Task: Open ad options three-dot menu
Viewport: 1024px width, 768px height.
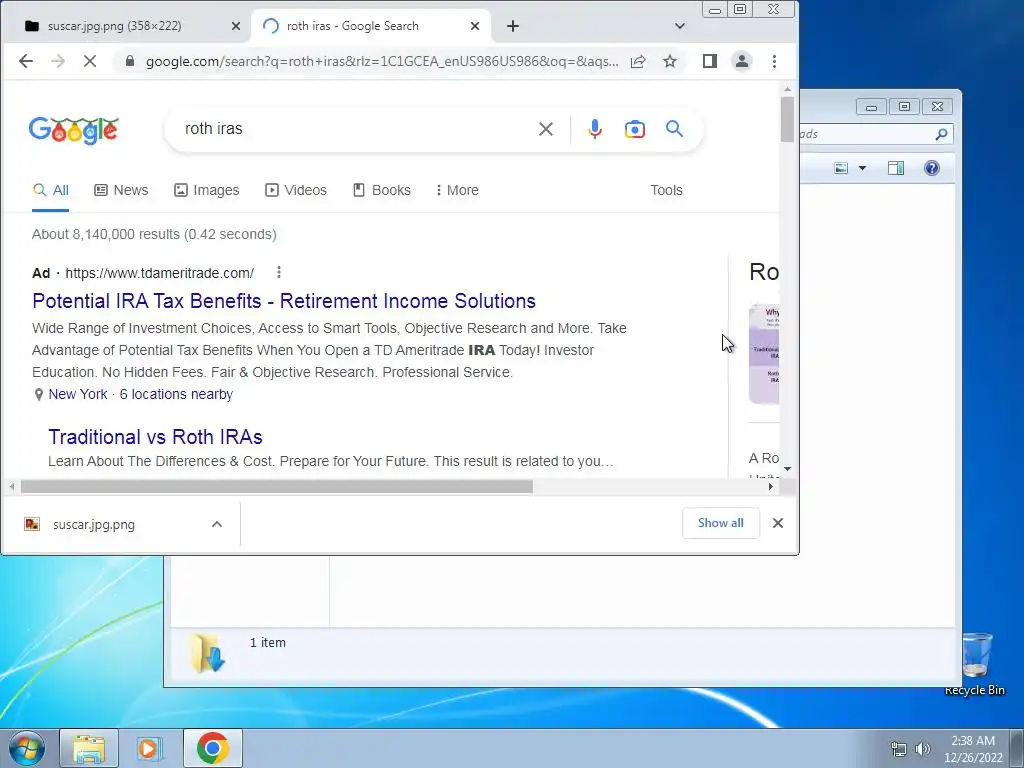Action: [x=279, y=272]
